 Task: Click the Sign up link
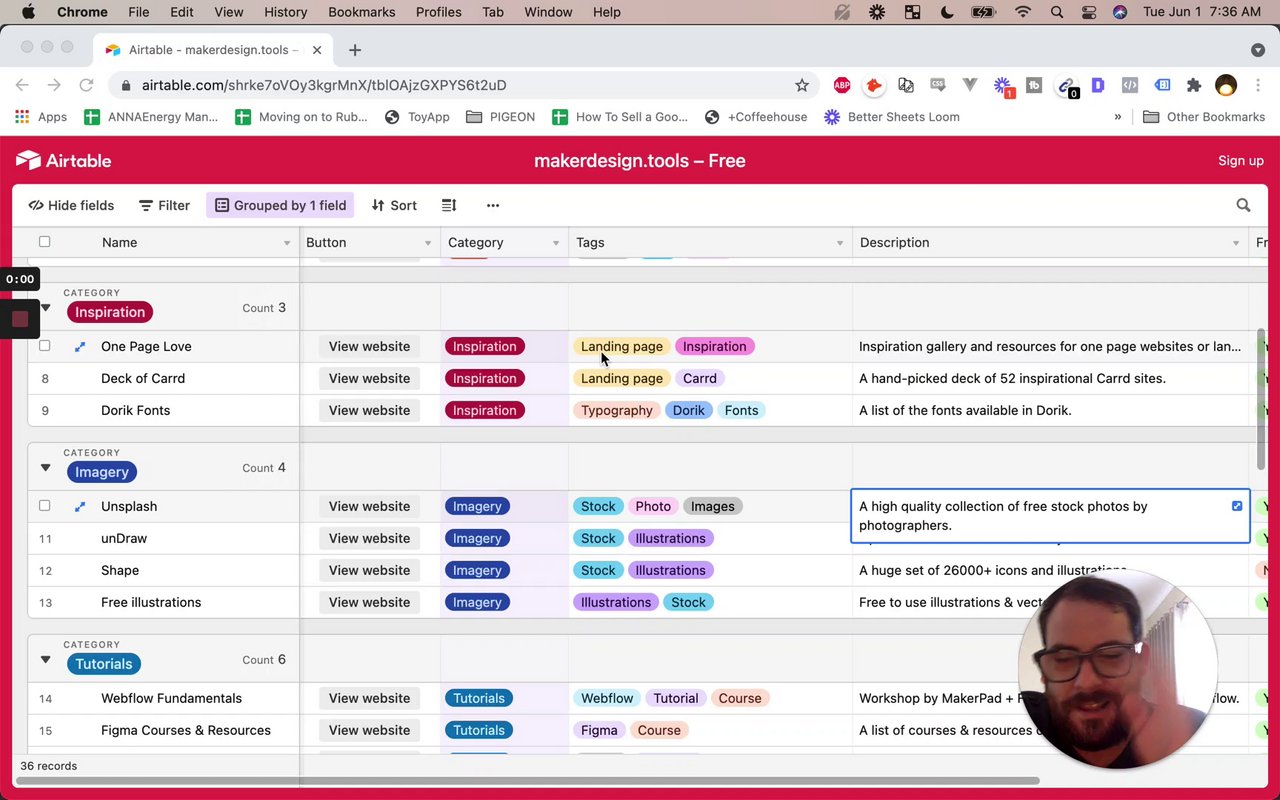click(x=1240, y=161)
